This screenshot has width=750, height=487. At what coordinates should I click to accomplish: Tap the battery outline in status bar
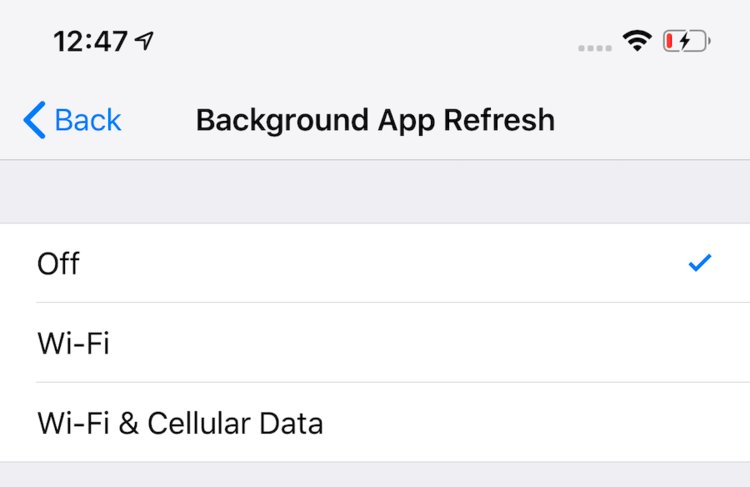pyautogui.click(x=687, y=41)
